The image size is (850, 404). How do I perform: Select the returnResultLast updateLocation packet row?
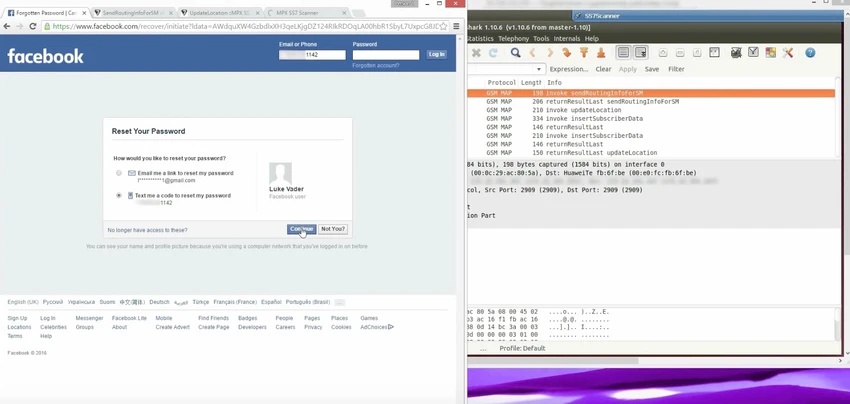pos(651,153)
